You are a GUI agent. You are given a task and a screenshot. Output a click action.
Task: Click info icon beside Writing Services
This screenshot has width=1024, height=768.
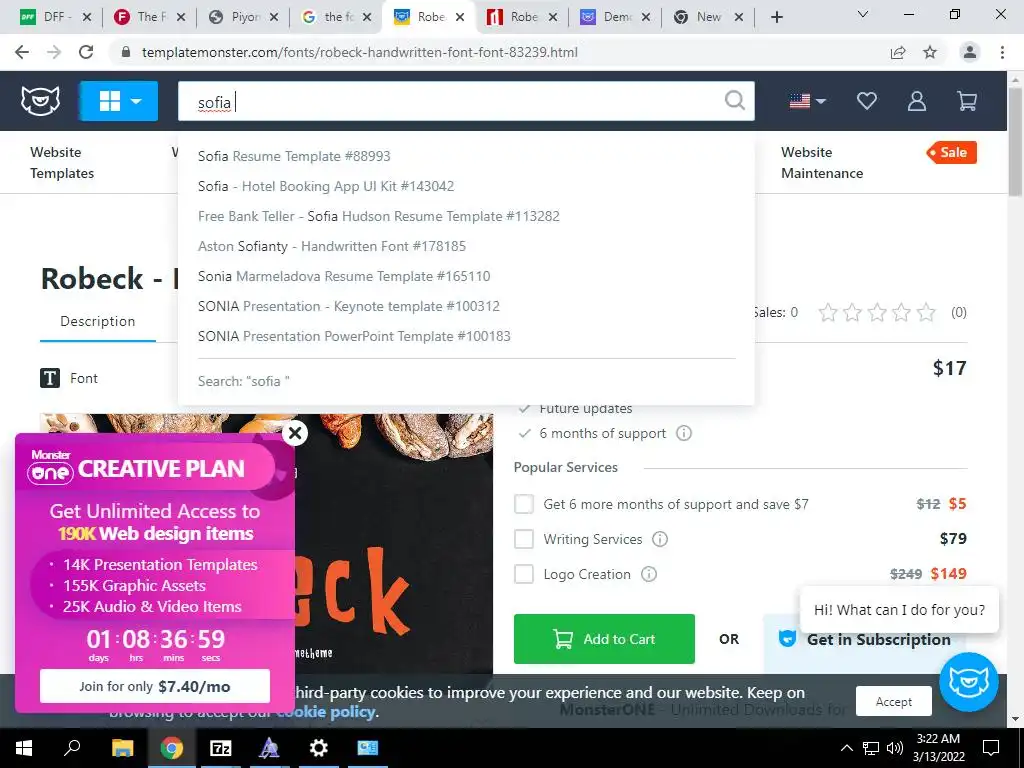[660, 539]
